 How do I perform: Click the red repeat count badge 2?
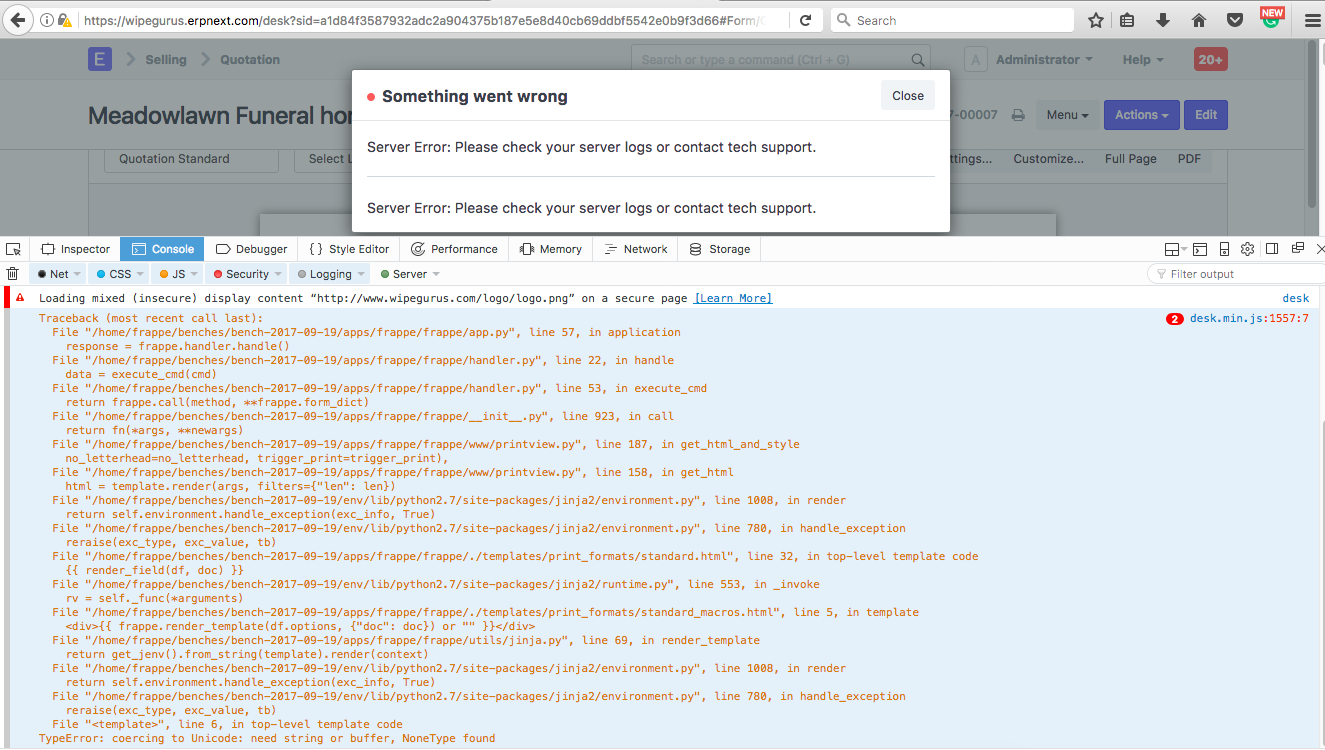[x=1175, y=319]
